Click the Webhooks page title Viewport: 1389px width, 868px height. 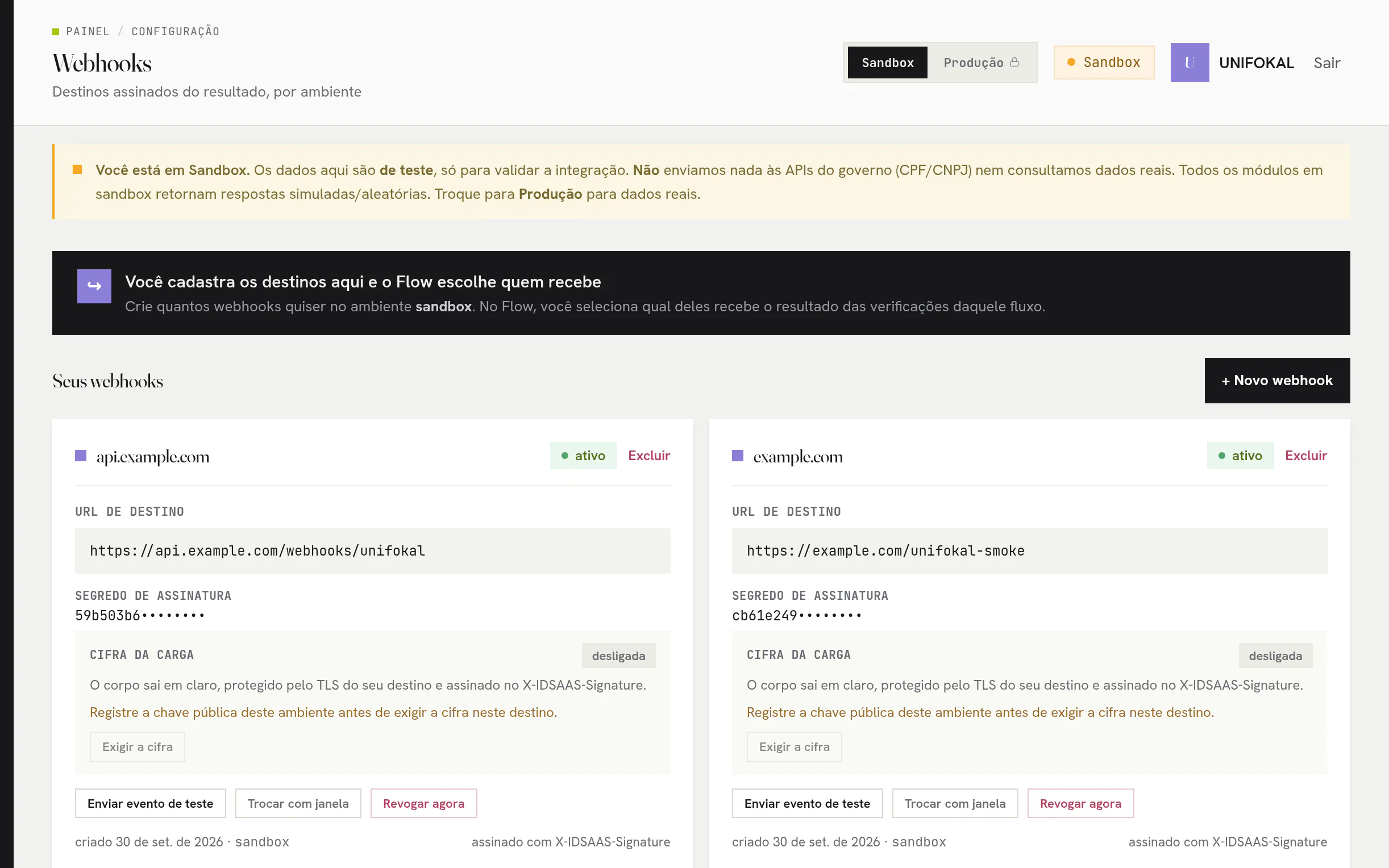click(102, 62)
